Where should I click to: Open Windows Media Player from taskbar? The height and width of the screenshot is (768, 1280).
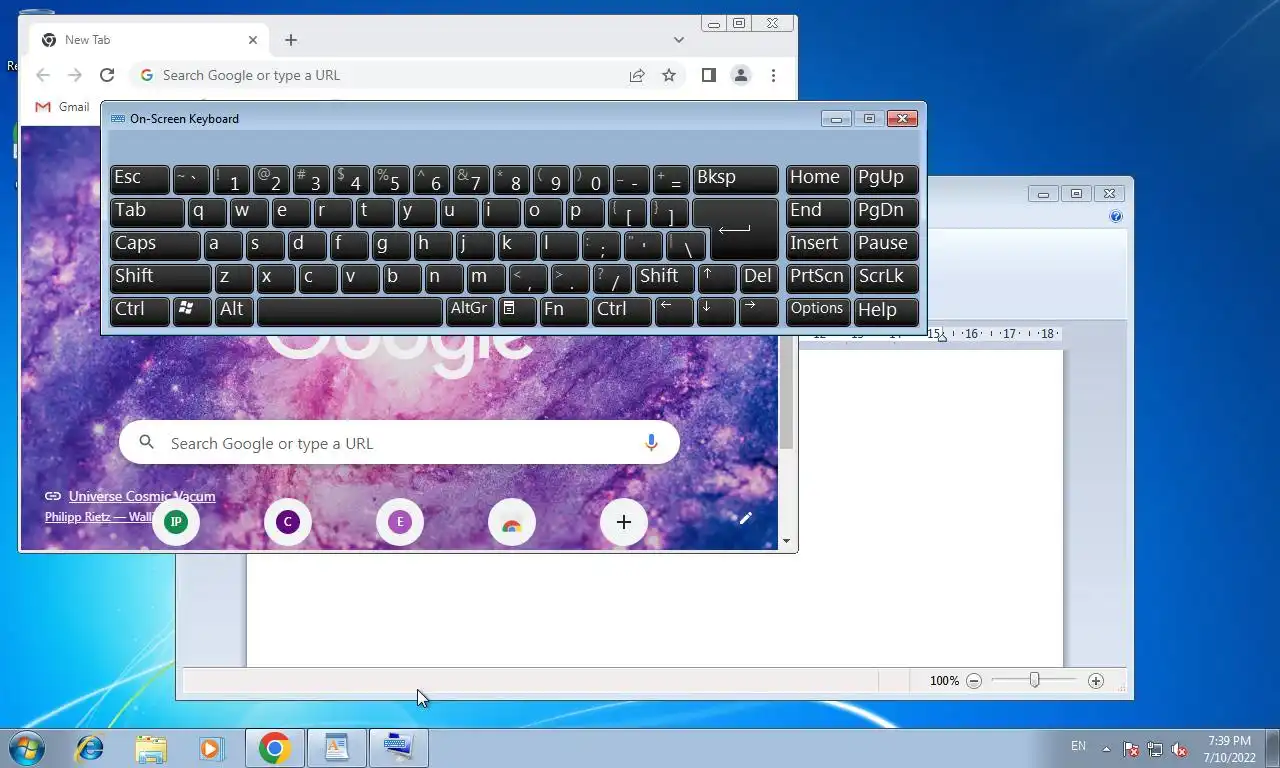point(211,748)
